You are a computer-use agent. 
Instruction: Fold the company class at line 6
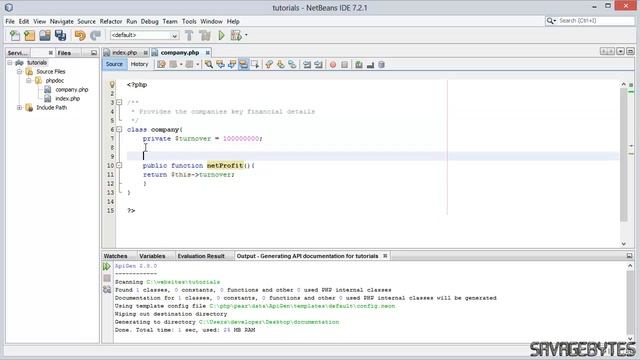coord(119,129)
